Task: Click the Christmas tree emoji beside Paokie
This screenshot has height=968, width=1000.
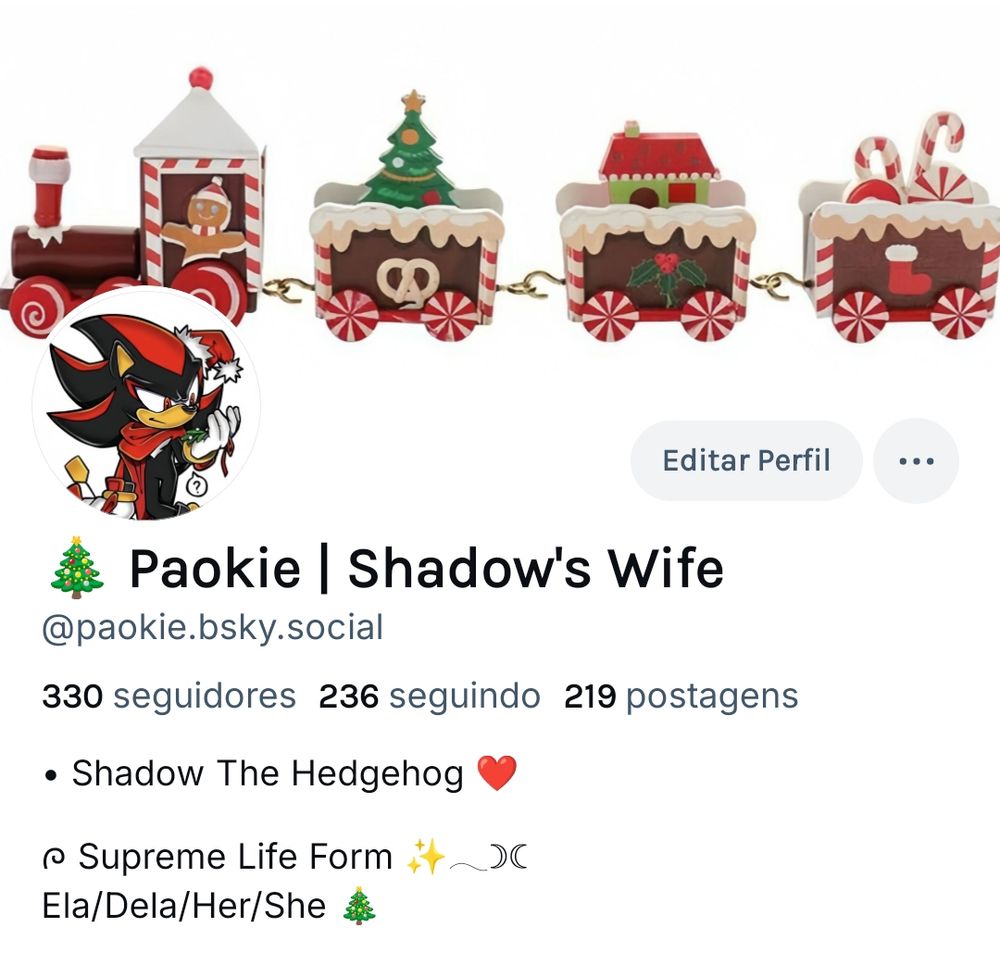Action: [77, 568]
